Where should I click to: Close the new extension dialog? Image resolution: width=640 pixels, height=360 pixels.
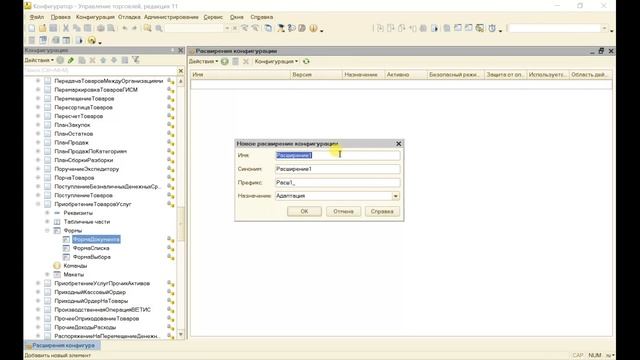[x=399, y=144]
